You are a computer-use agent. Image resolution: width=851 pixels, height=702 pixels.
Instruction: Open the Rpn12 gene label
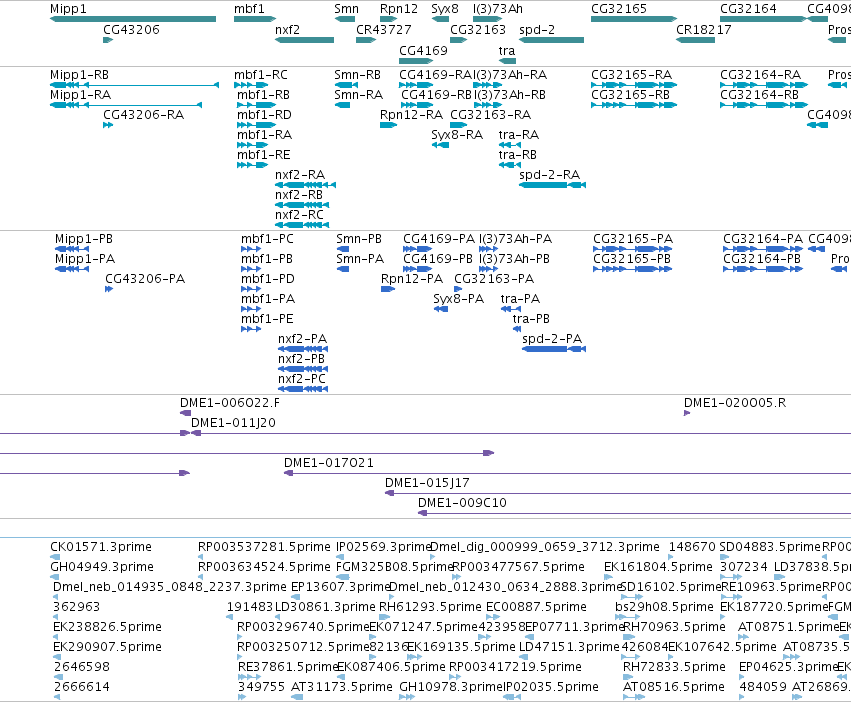coord(399,9)
